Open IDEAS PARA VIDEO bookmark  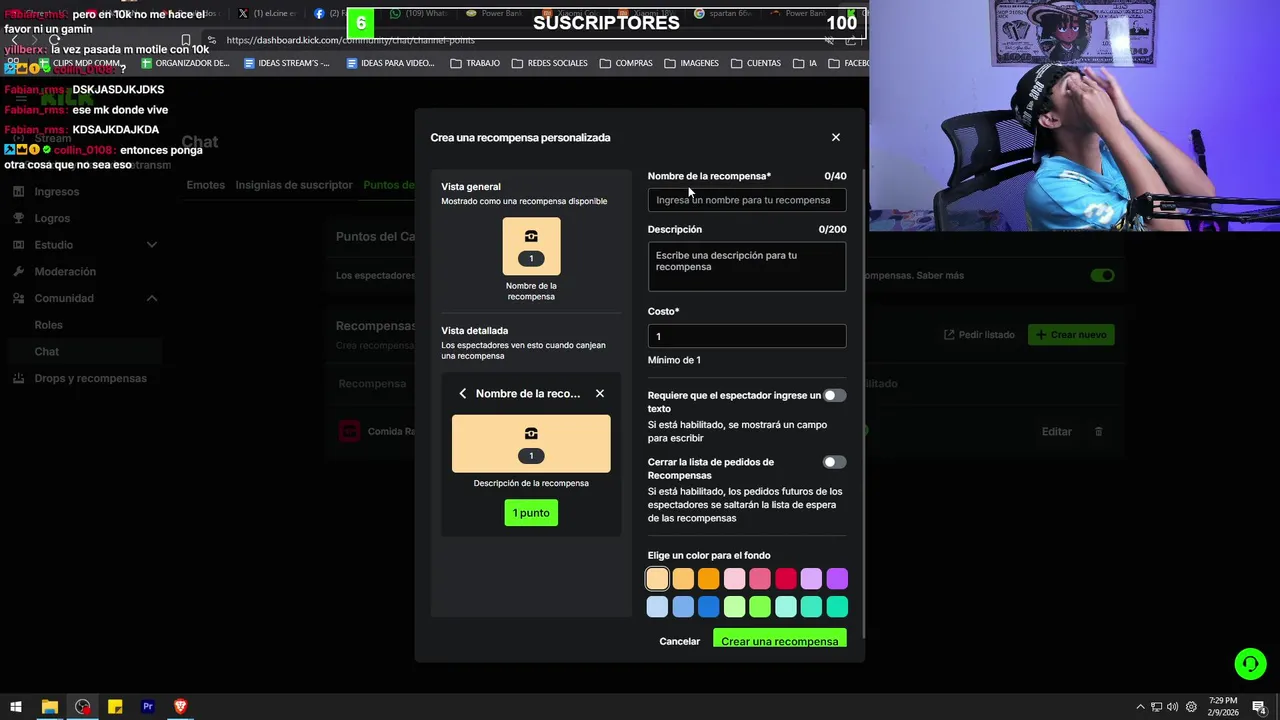[390, 63]
